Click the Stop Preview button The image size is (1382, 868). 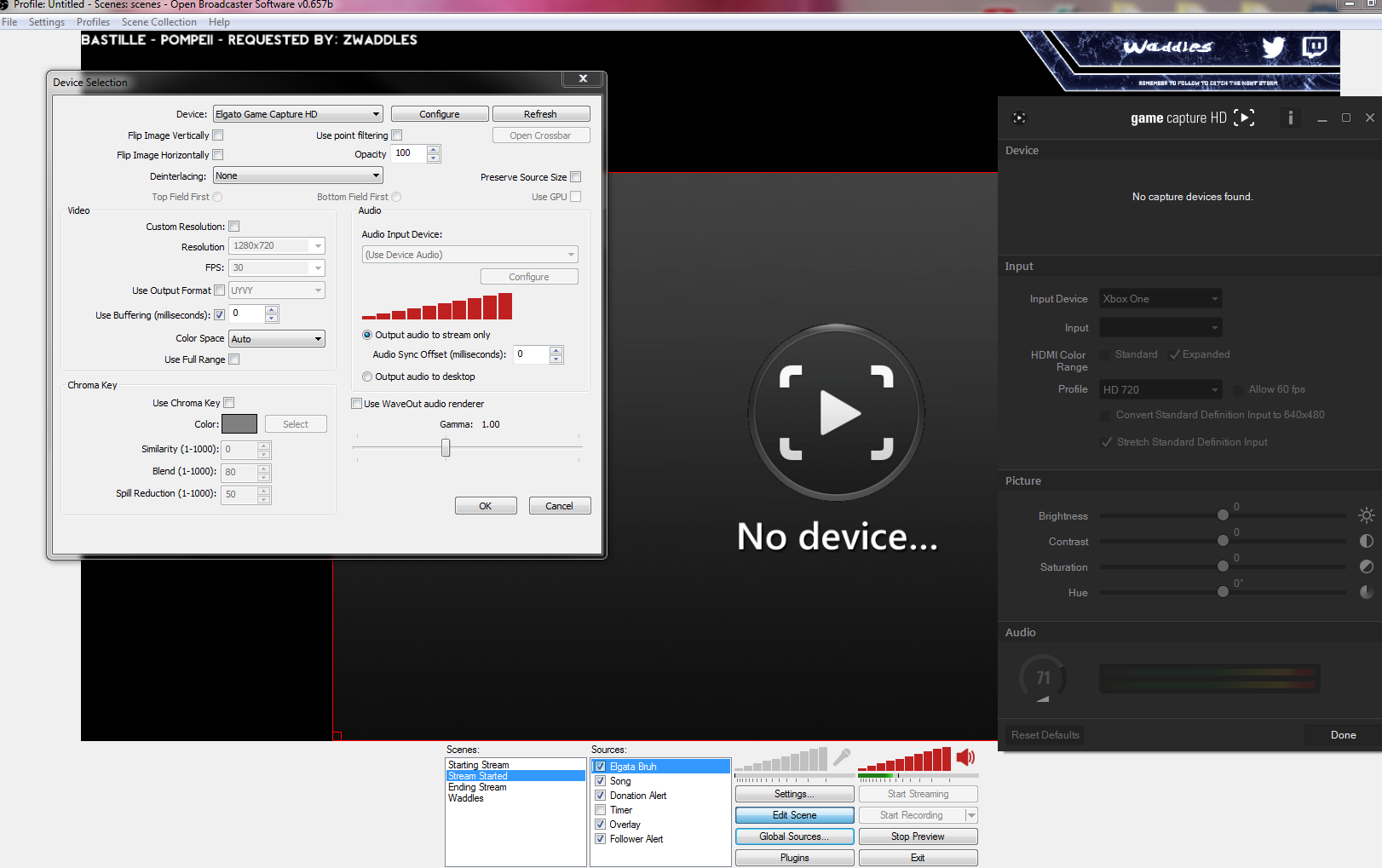918,836
